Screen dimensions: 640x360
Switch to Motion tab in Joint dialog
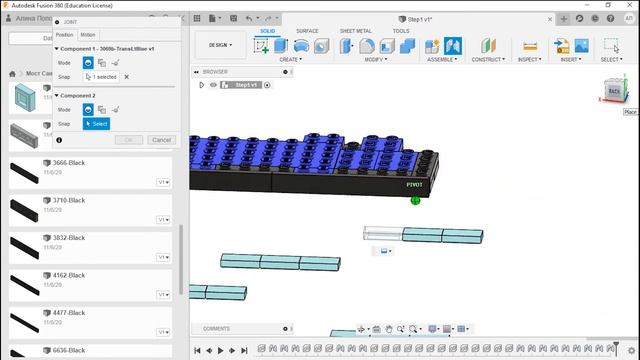88,35
